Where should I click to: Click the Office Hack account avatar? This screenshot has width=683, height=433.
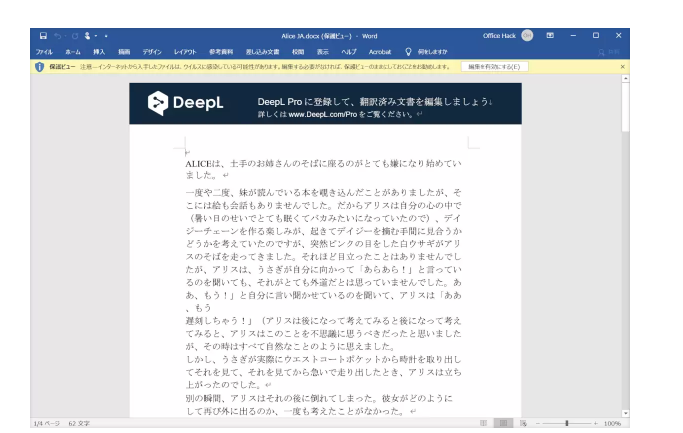pos(527,35)
